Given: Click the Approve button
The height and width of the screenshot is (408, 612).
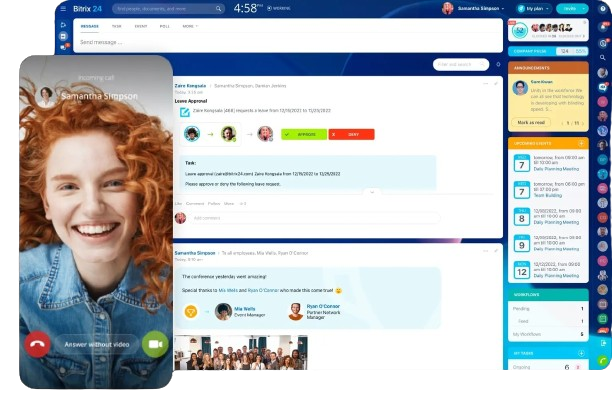Looking at the screenshot, I should (304, 134).
